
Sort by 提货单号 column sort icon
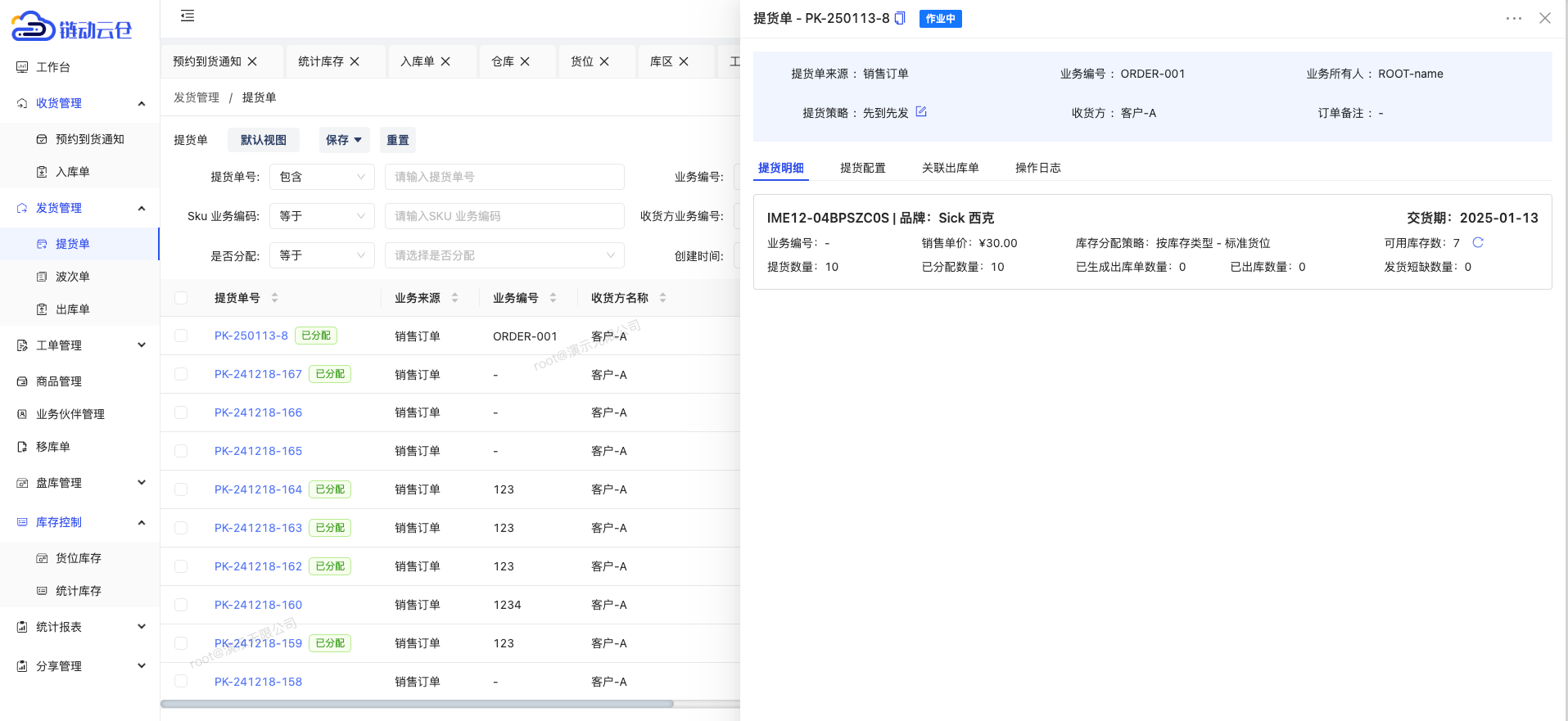coord(275,298)
